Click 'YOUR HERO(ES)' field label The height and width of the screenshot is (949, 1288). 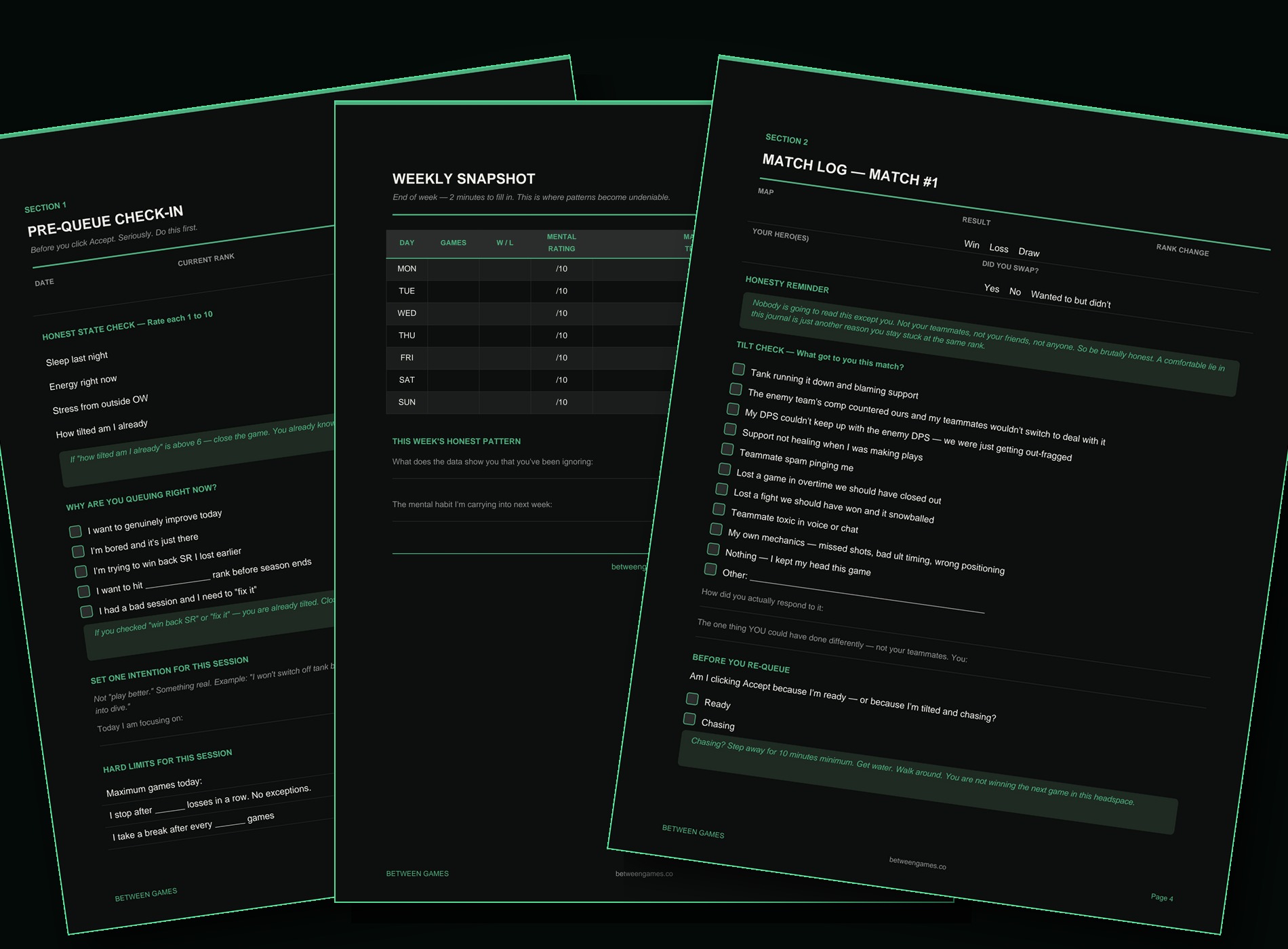point(780,235)
